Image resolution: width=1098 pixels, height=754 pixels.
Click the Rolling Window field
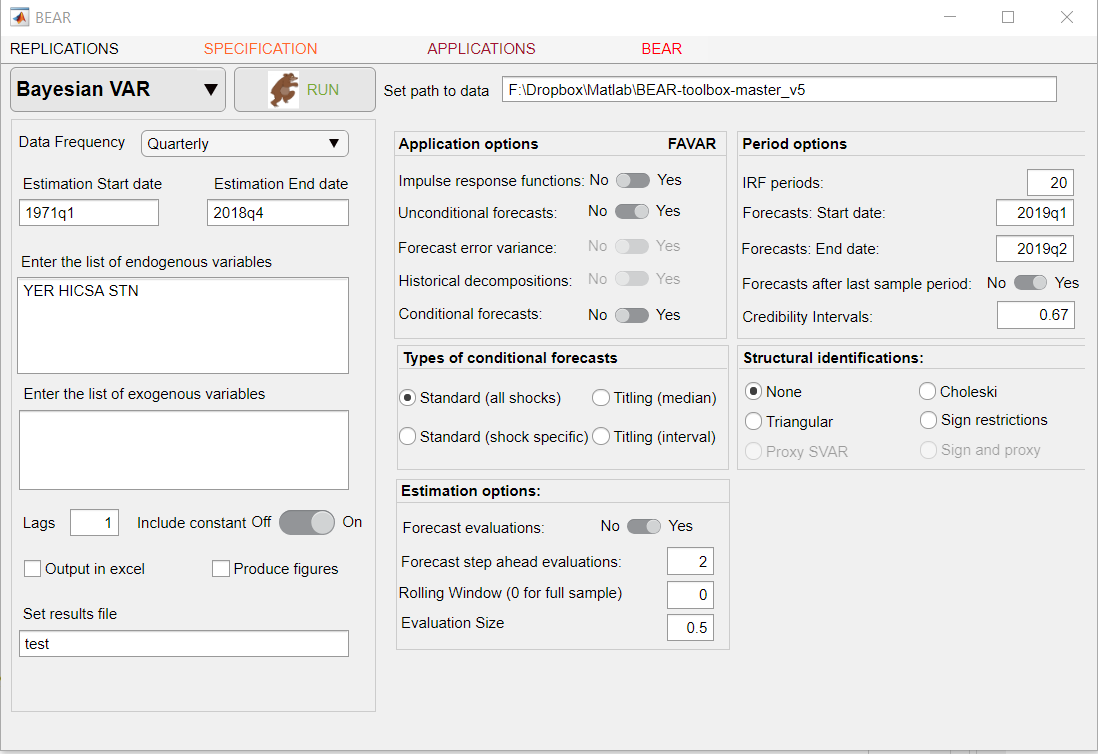(x=690, y=595)
